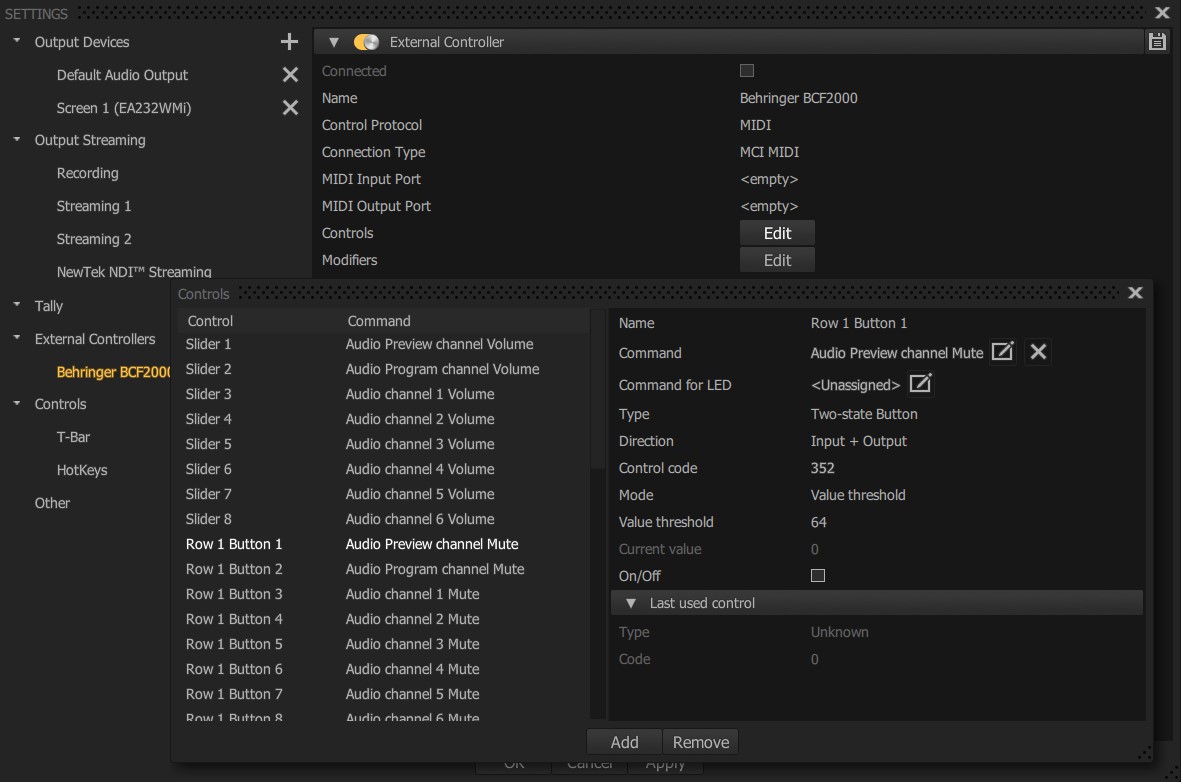Select Row 1 Button 3 control
Viewport: 1181px width, 782px height.
point(384,594)
